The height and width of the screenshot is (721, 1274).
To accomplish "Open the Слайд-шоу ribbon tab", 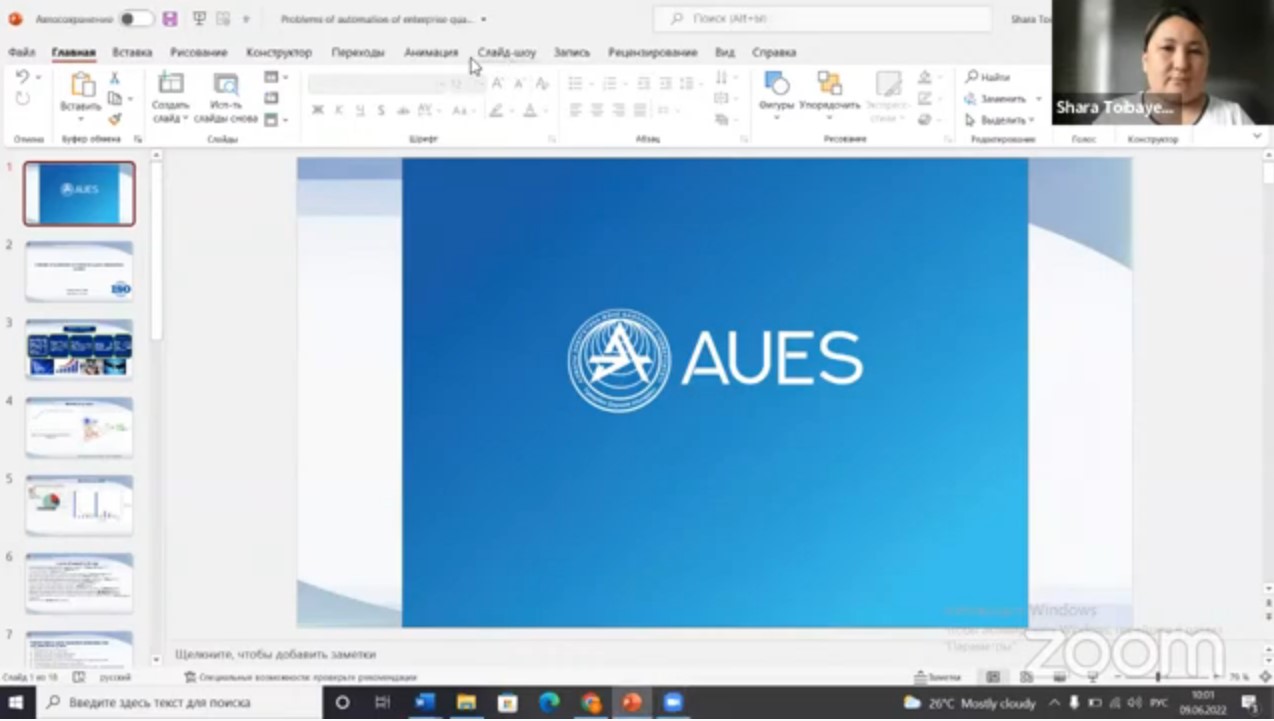I will pyautogui.click(x=506, y=52).
